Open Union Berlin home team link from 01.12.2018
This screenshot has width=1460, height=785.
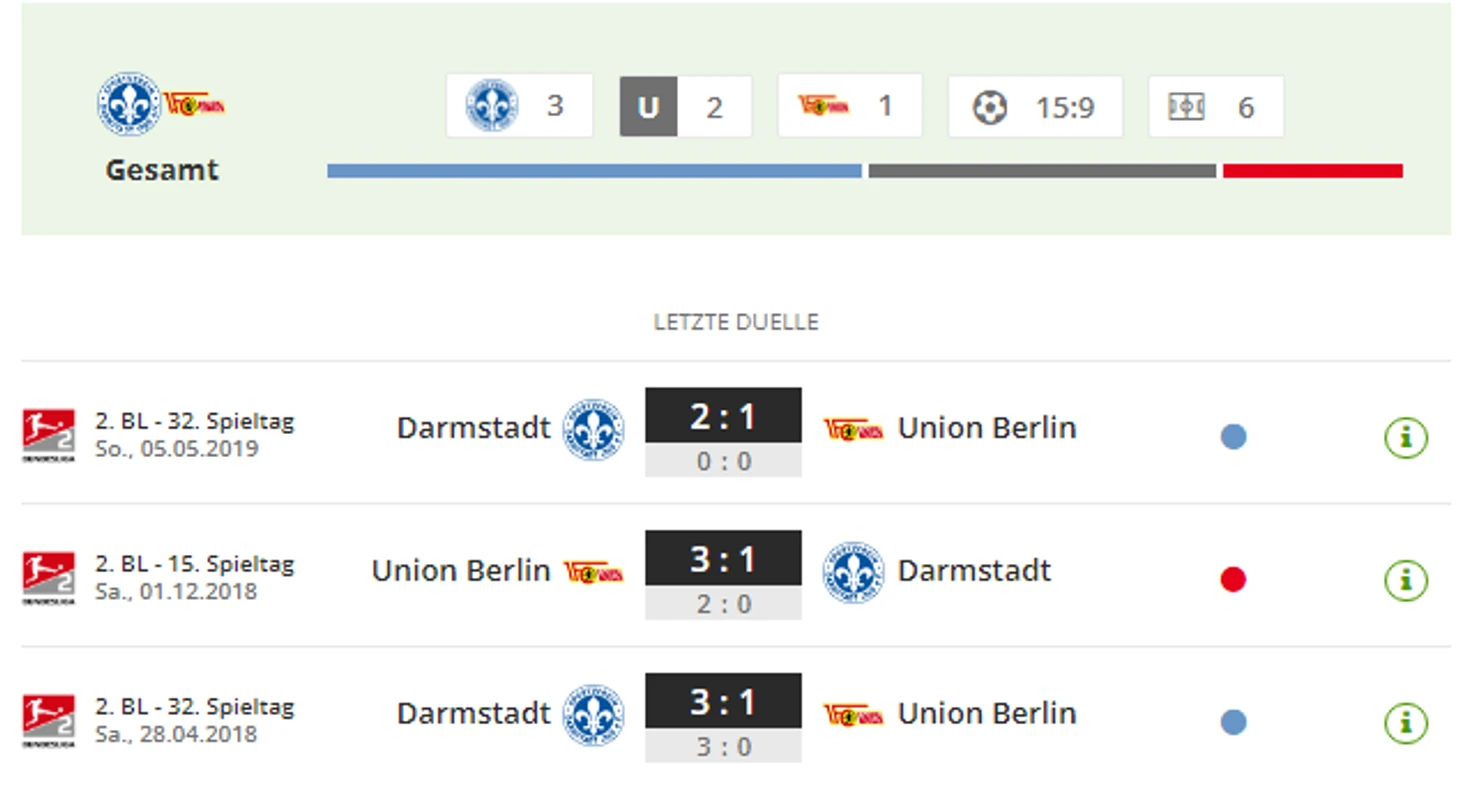click(x=461, y=571)
